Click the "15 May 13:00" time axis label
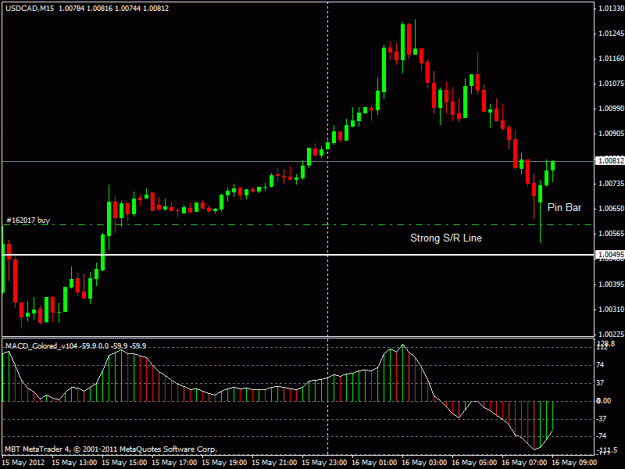The width and height of the screenshot is (625, 469). [x=75, y=463]
